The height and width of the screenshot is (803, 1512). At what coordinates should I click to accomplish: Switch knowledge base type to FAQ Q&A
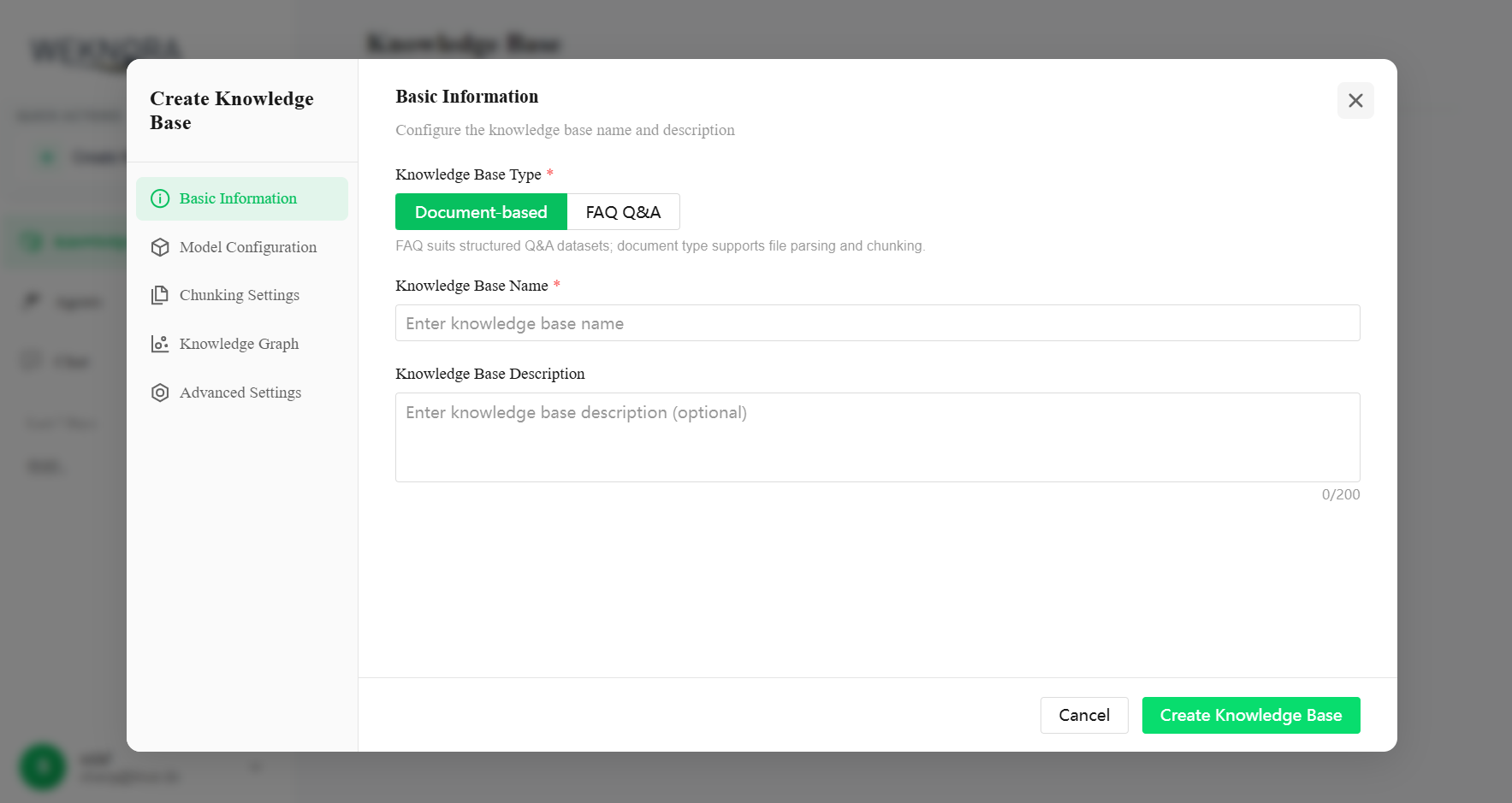[623, 211]
